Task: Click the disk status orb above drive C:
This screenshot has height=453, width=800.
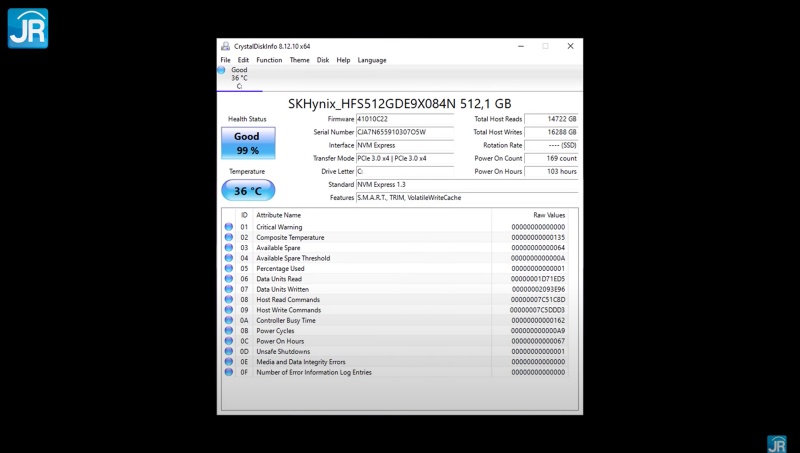Action: (222, 70)
